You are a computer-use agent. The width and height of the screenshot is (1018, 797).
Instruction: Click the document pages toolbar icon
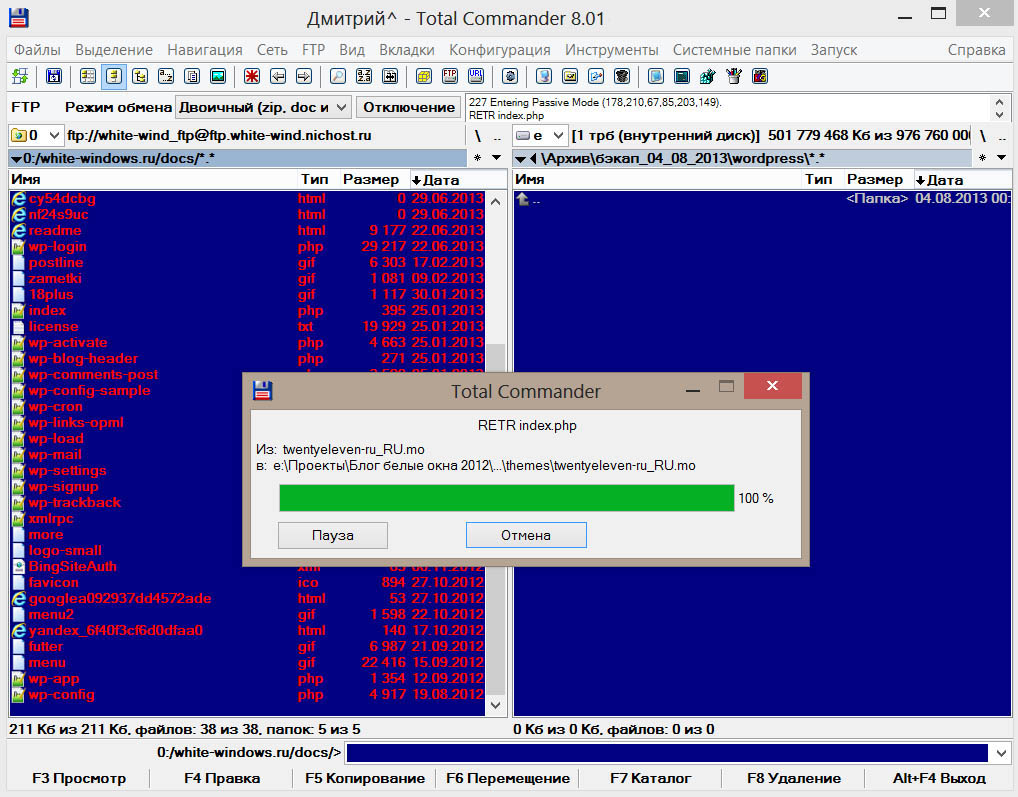coord(192,77)
